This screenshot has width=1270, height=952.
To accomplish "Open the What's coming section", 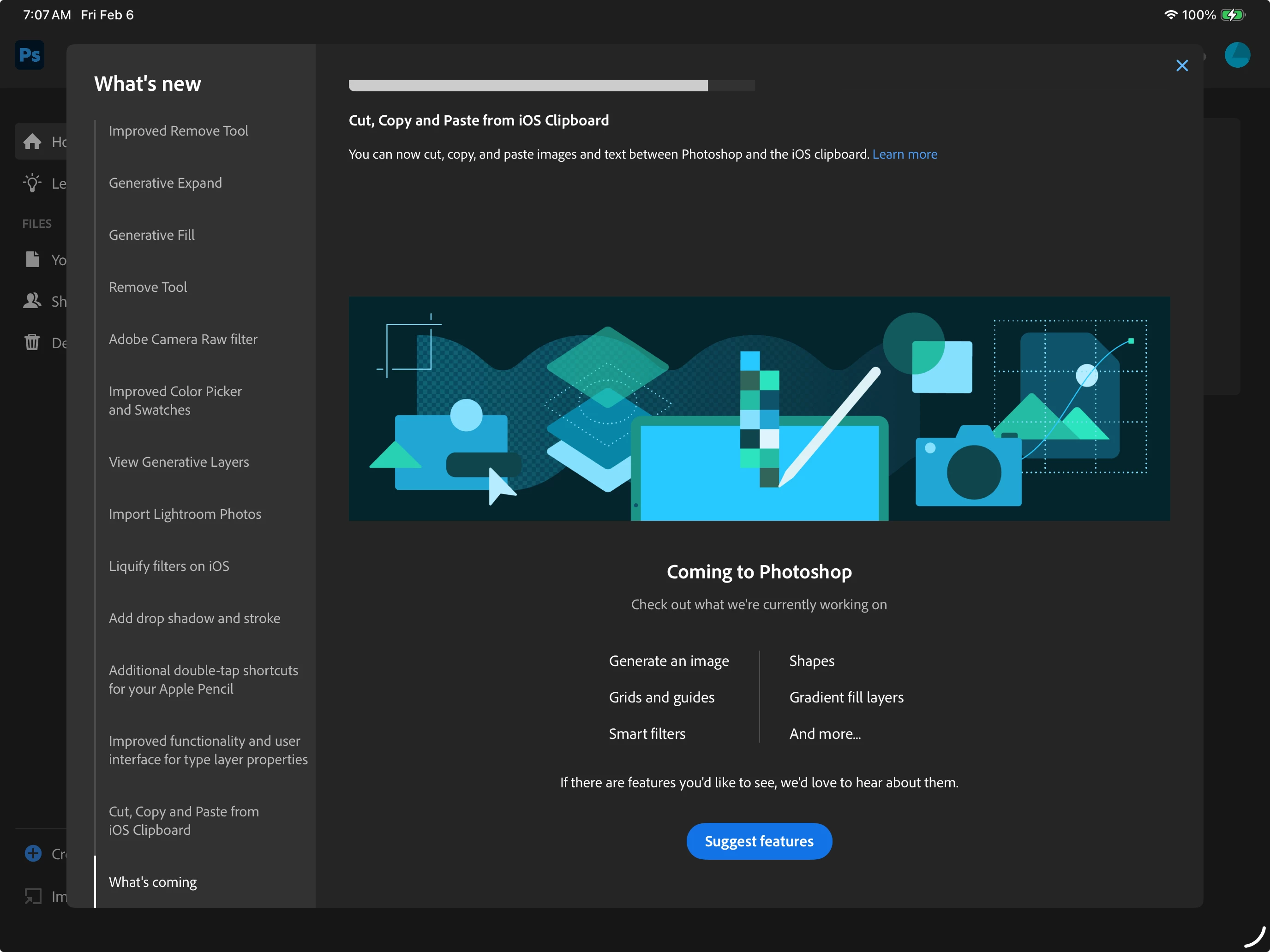I will pyautogui.click(x=153, y=881).
